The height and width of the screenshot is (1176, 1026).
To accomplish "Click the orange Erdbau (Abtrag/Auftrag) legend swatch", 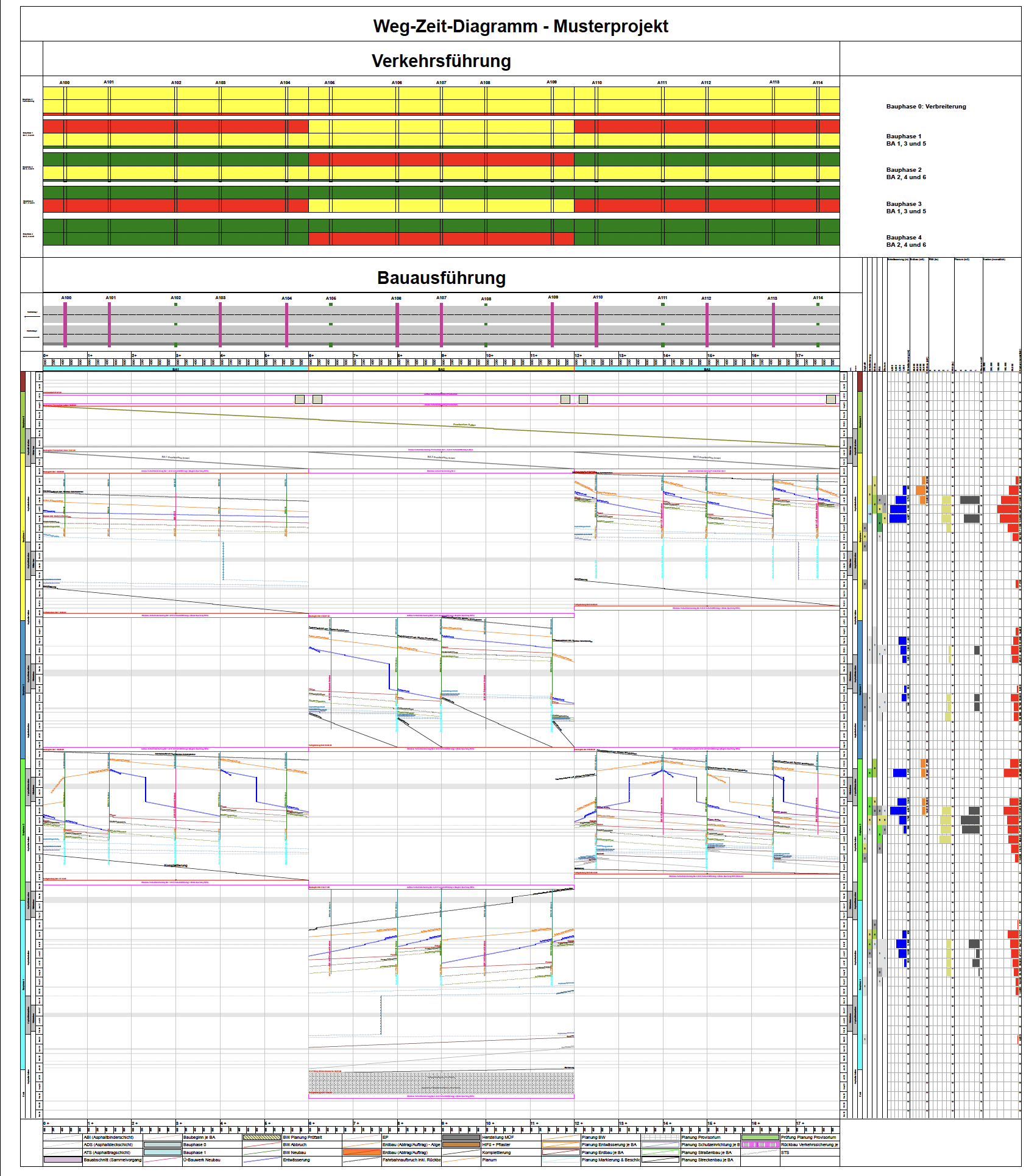I will pyautogui.click(x=362, y=1152).
